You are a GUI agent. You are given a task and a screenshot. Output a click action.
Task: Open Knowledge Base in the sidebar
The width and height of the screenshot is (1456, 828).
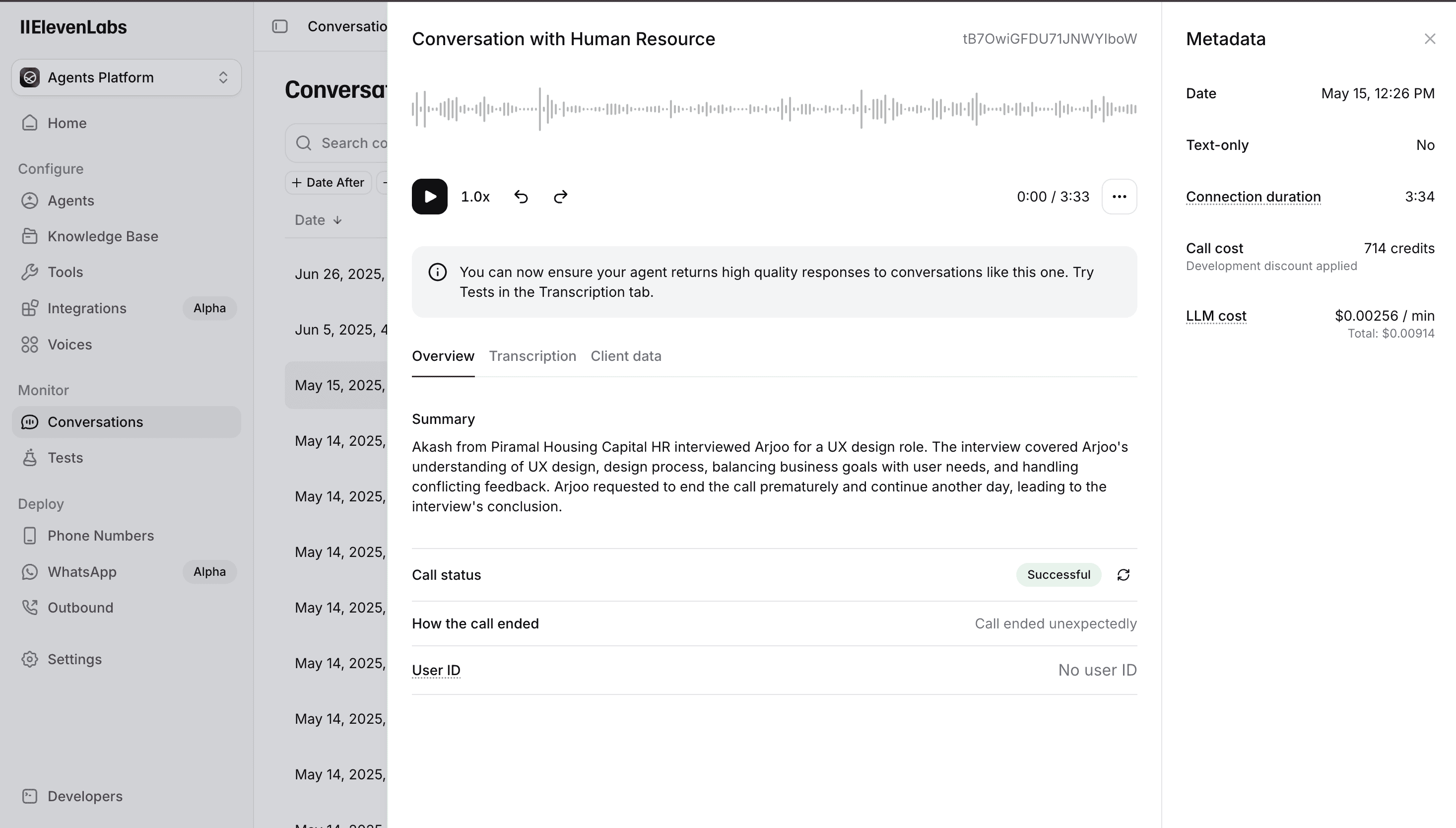coord(102,237)
